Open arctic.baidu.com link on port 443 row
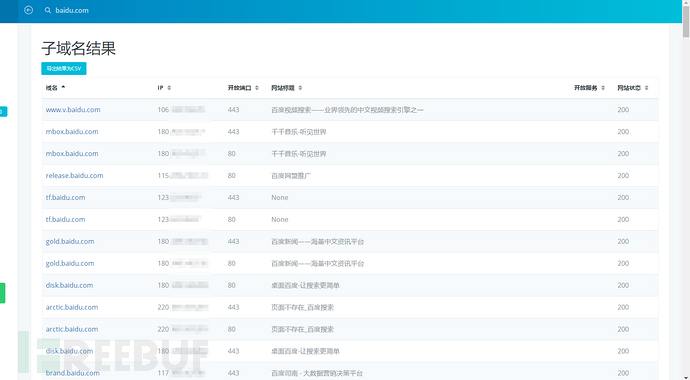Viewport: 690px width, 380px height. tap(72, 307)
